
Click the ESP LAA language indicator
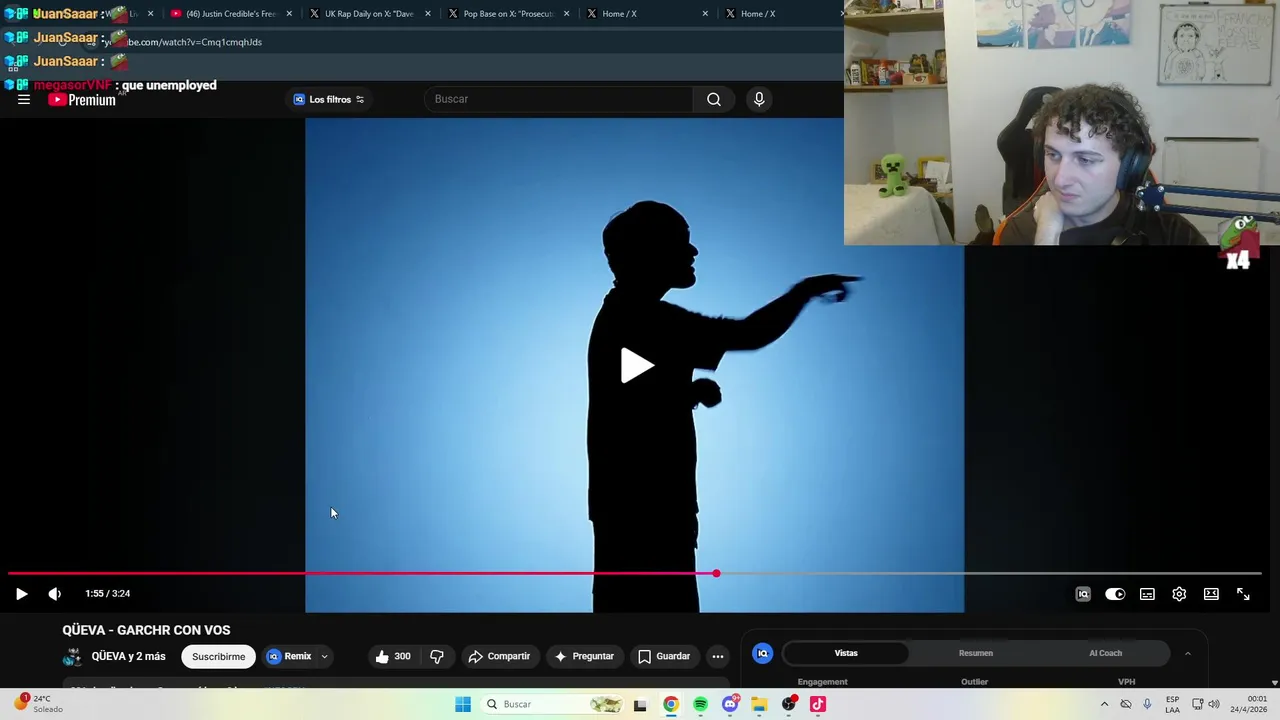[x=1172, y=704]
